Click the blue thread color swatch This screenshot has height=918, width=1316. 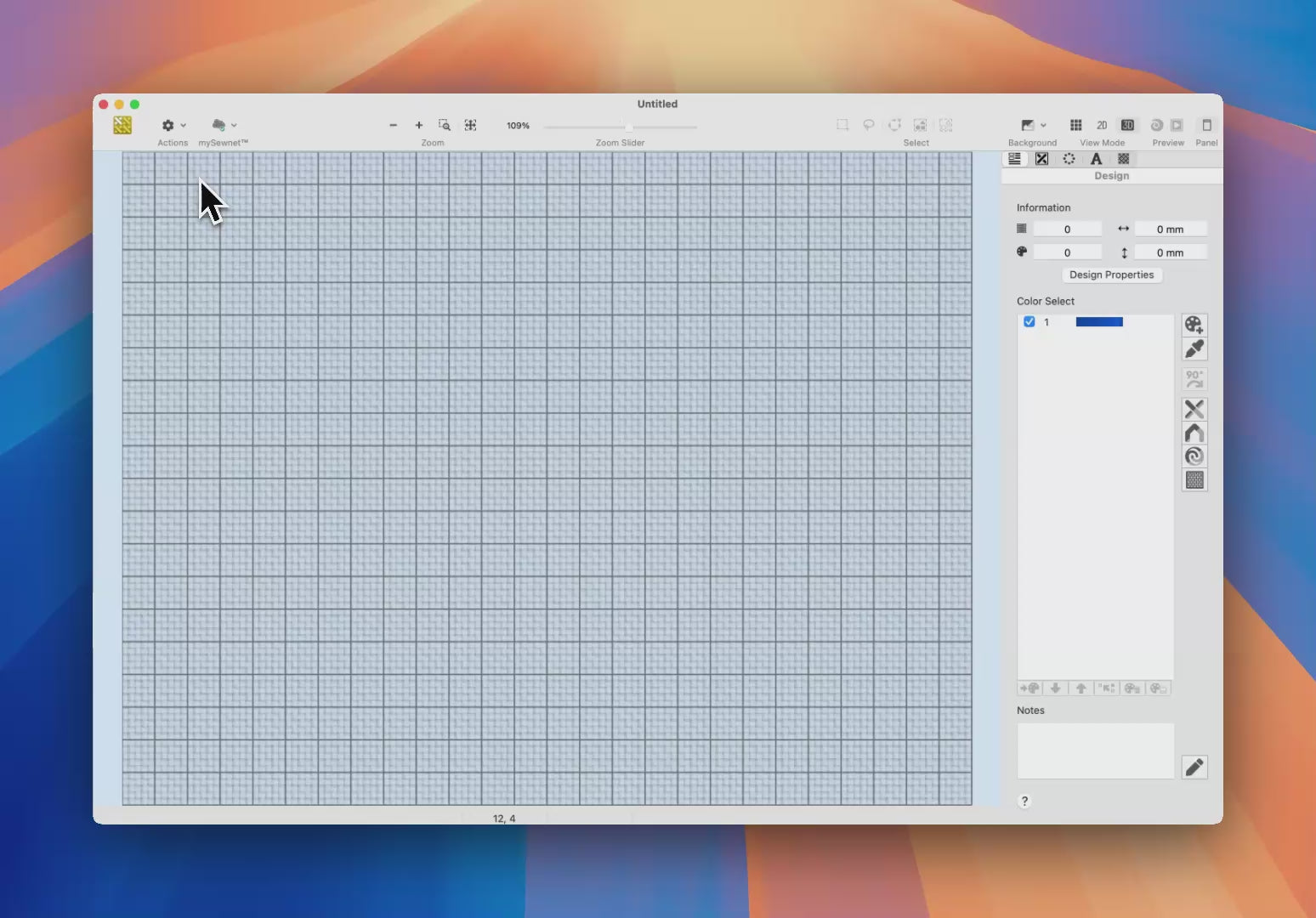tap(1099, 322)
